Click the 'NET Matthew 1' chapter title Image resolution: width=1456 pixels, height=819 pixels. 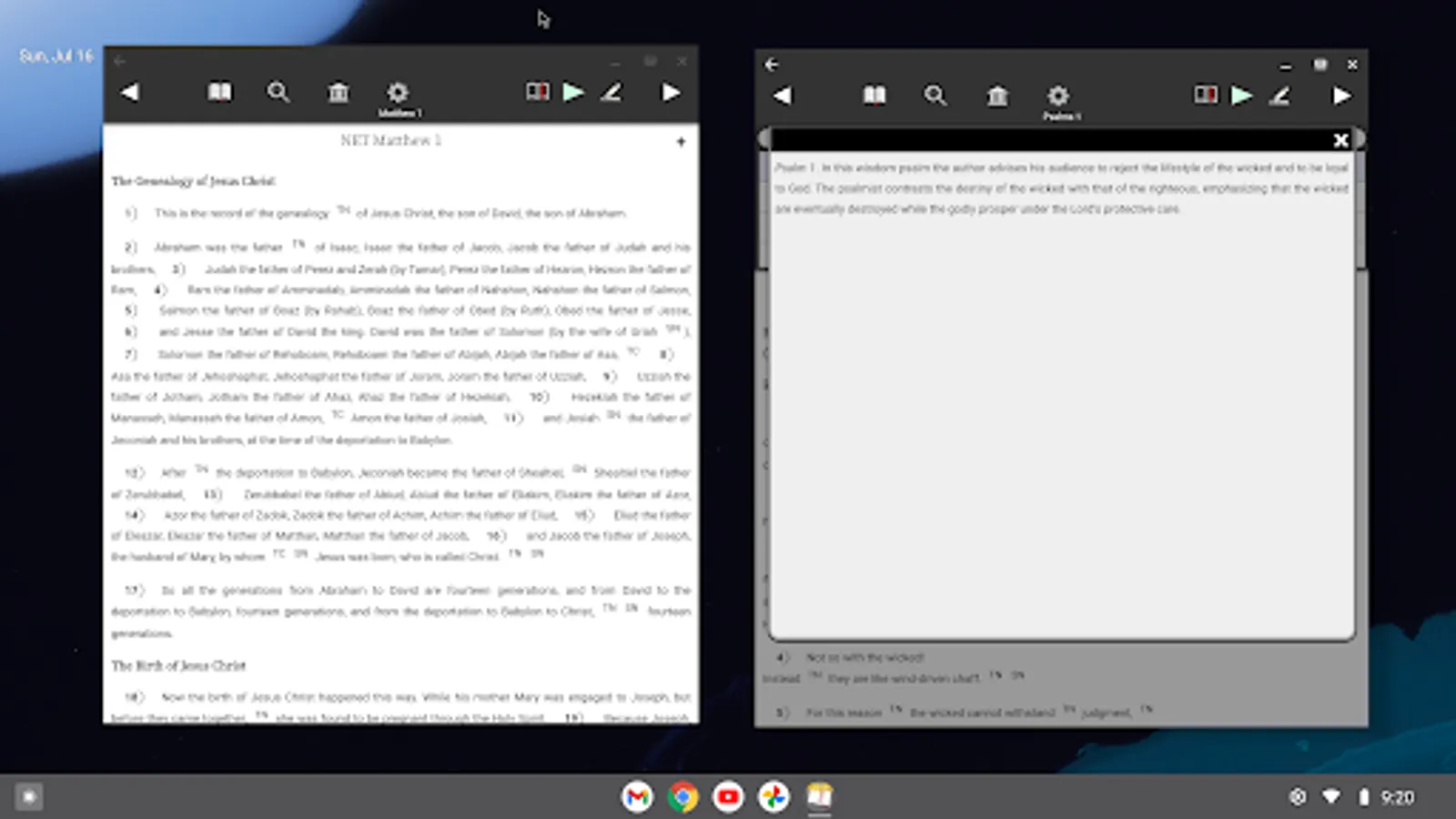pyautogui.click(x=391, y=140)
